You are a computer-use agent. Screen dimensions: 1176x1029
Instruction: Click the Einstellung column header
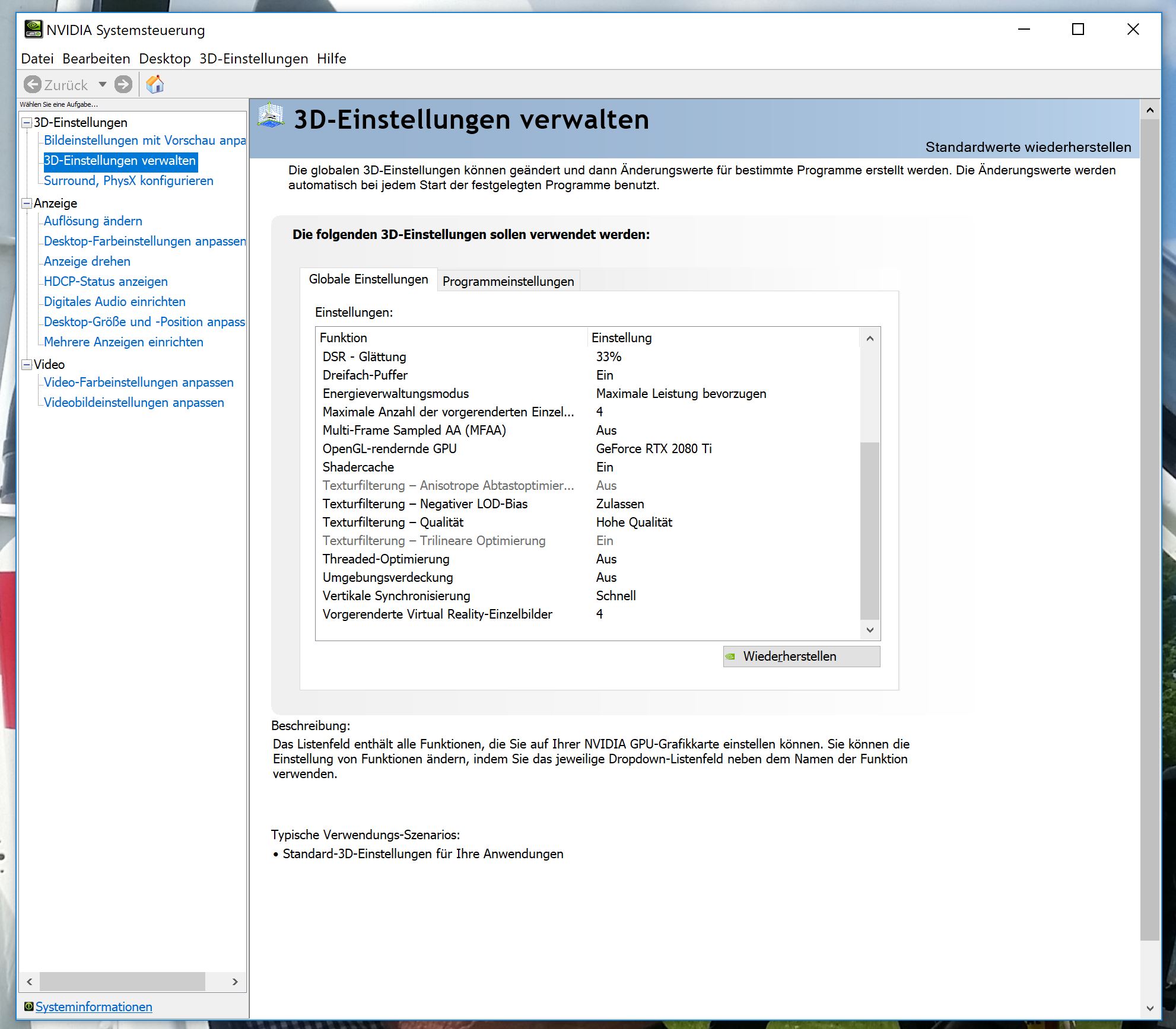(x=723, y=338)
